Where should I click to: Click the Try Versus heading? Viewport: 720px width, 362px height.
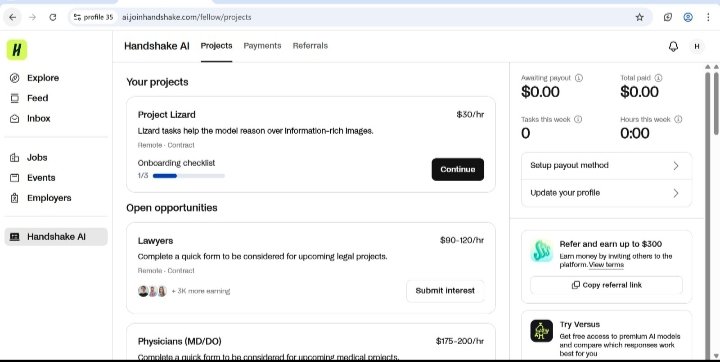tap(579, 324)
